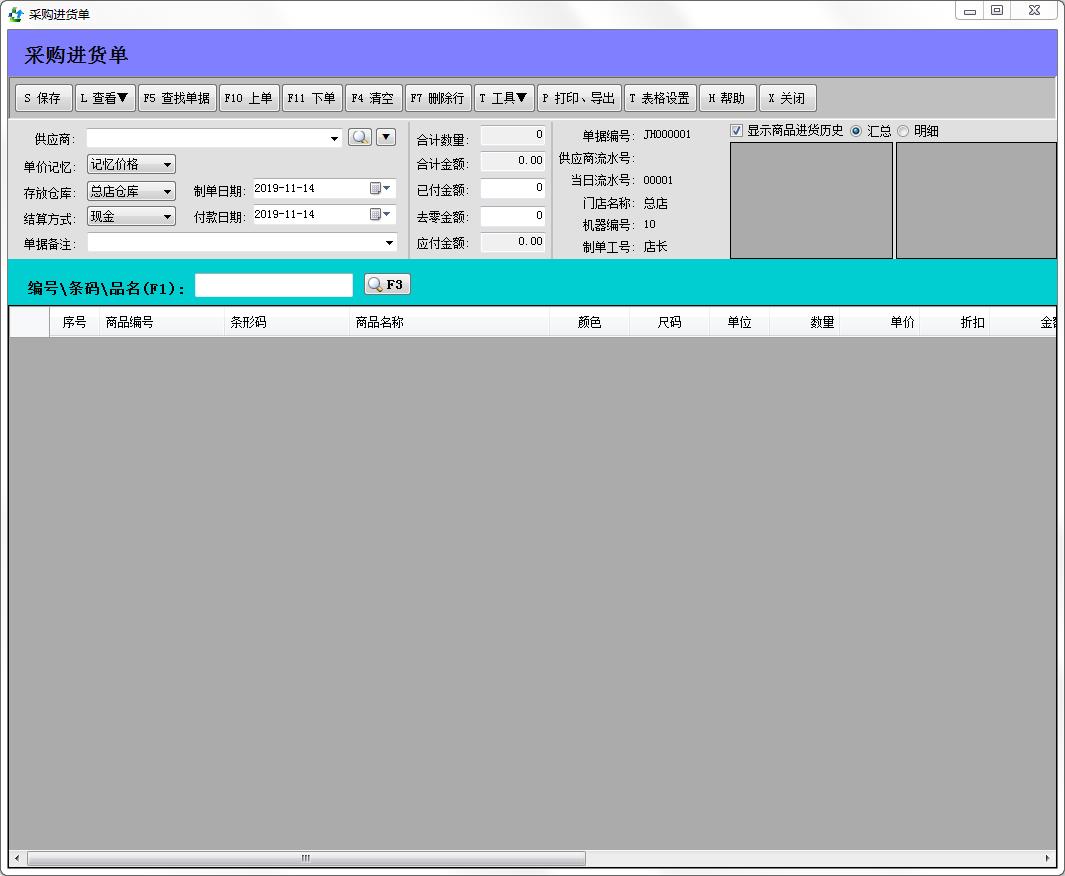Click the F3 product search button
Screen dimensions: 1065x876
pyautogui.click(x=387, y=285)
